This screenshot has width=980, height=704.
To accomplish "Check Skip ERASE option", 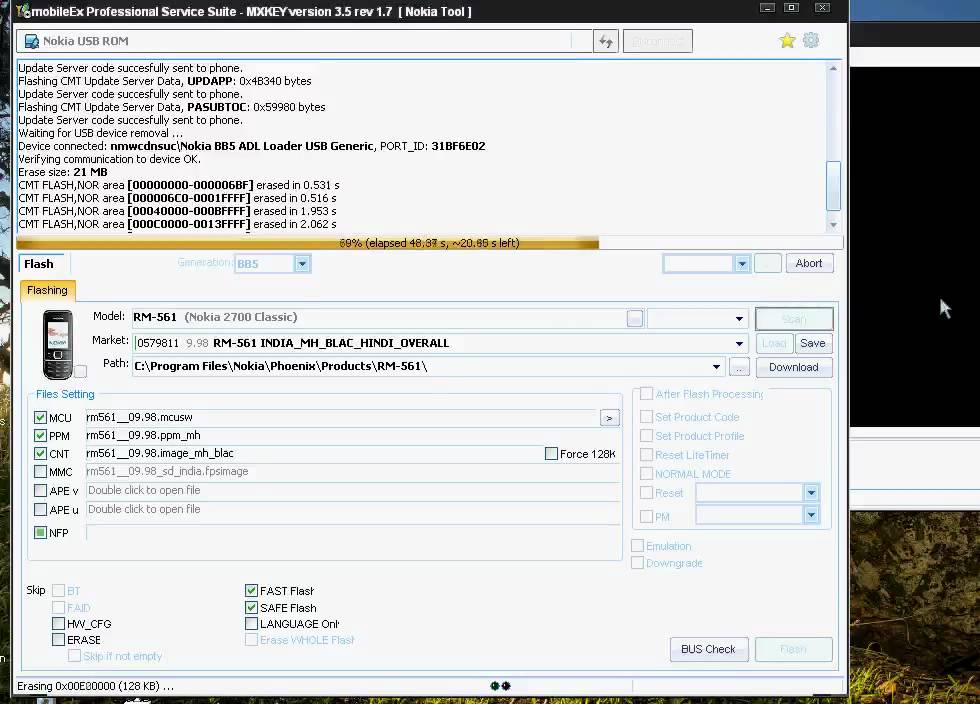I will [x=58, y=640].
